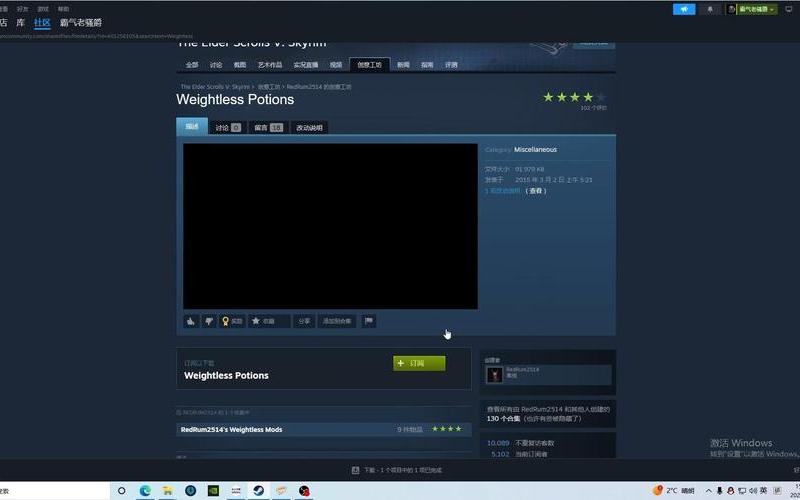Viewport: 800px width, 500px height.
Task: Click the blue announcements megaphone button
Action: click(684, 9)
